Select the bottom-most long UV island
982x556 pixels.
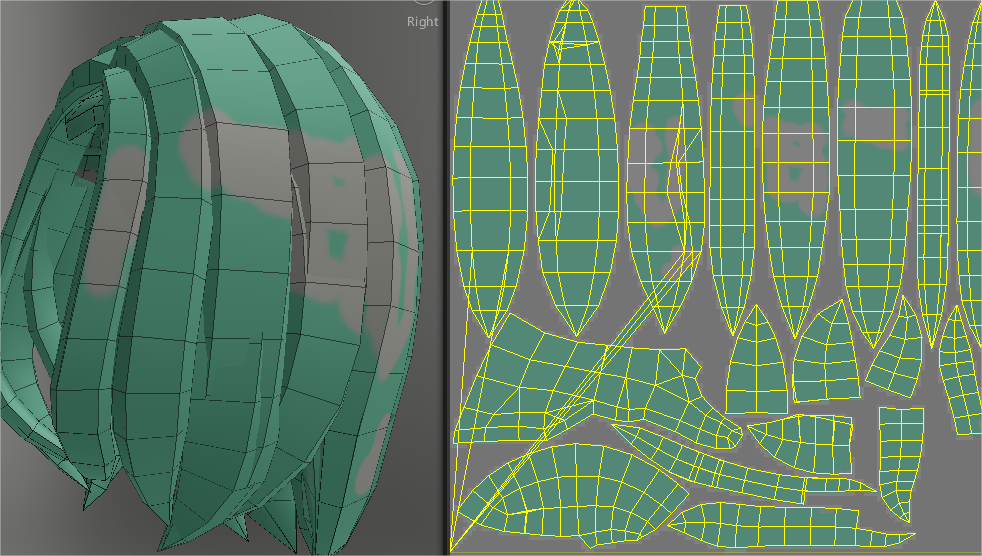tap(770, 522)
